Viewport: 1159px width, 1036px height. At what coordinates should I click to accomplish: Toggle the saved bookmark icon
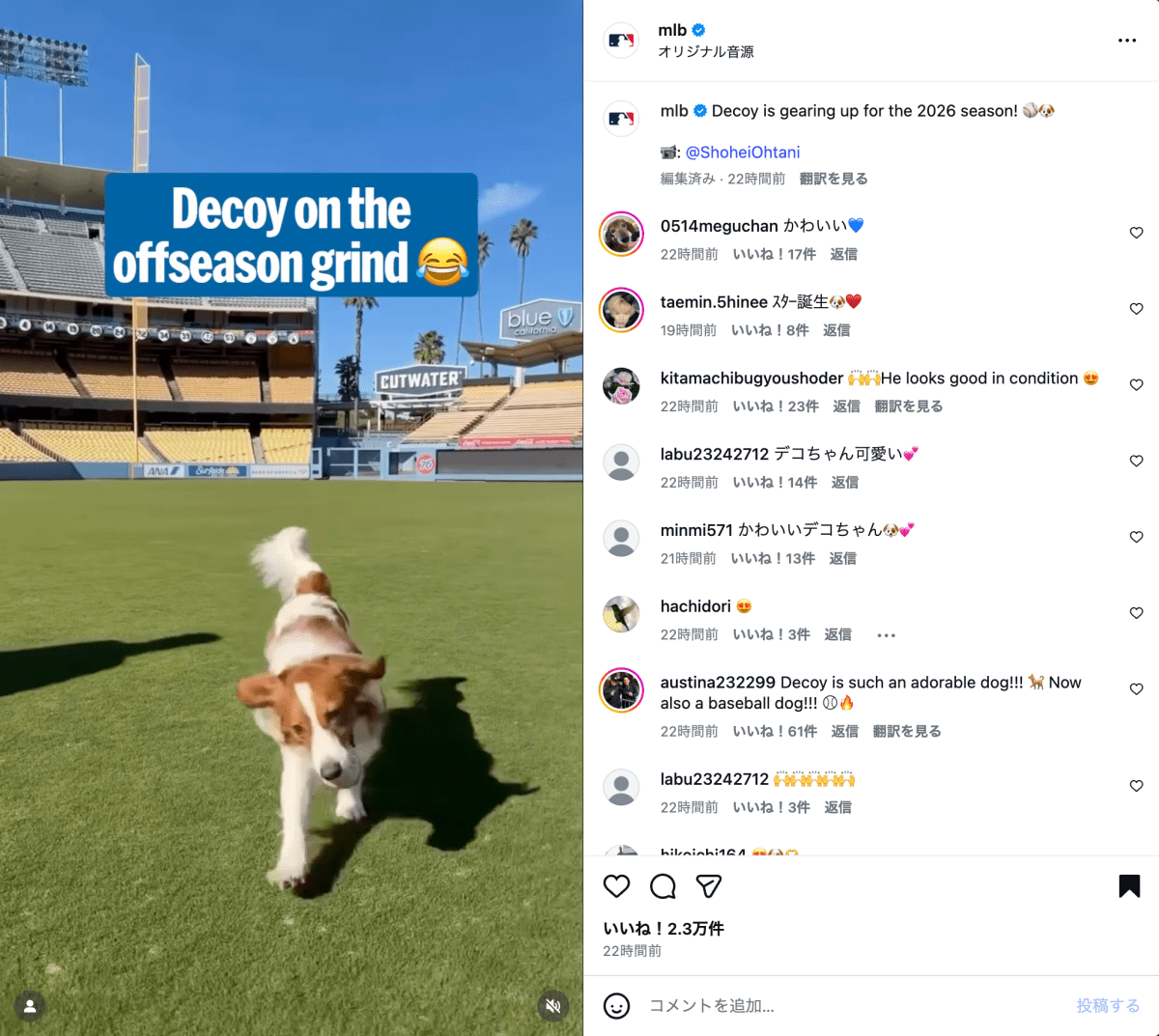tap(1129, 886)
